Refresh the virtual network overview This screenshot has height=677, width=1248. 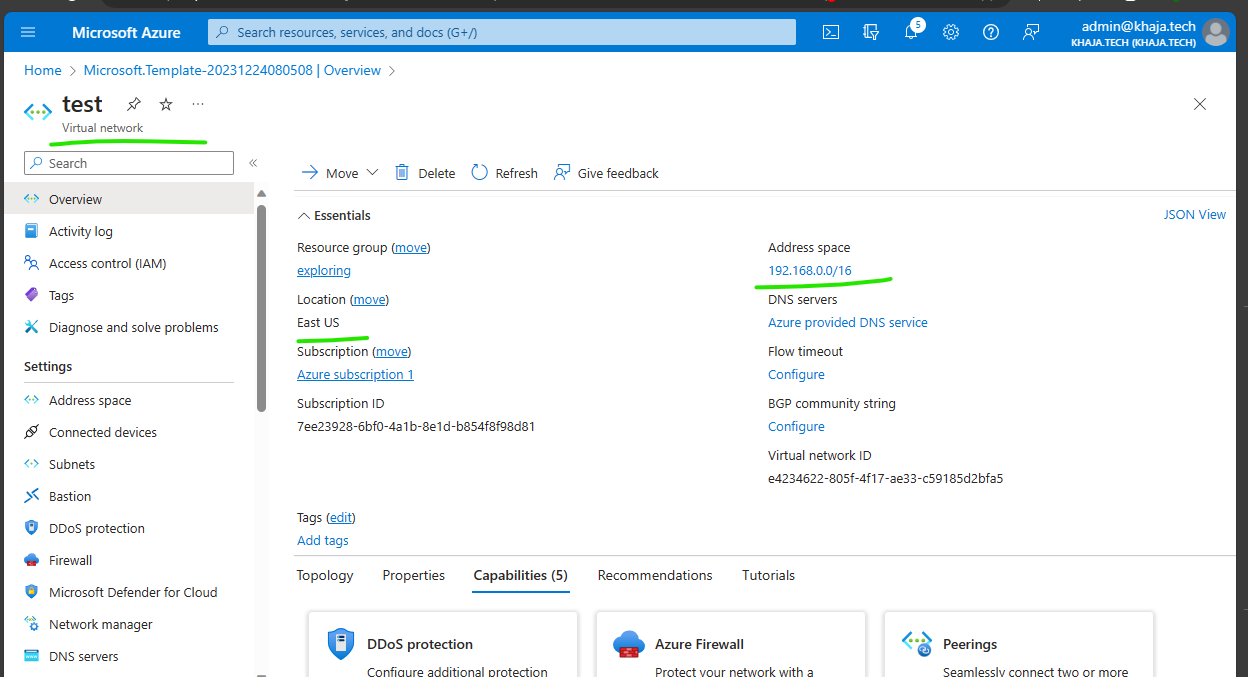click(x=504, y=173)
